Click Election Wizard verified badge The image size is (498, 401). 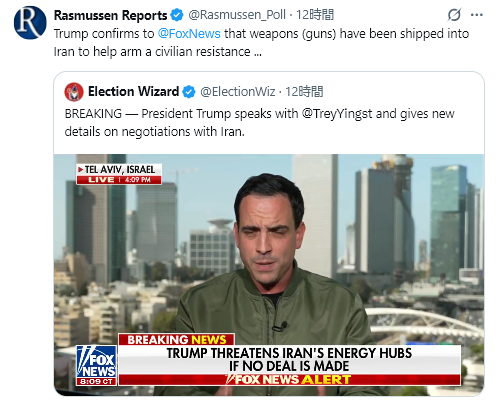pyautogui.click(x=189, y=91)
